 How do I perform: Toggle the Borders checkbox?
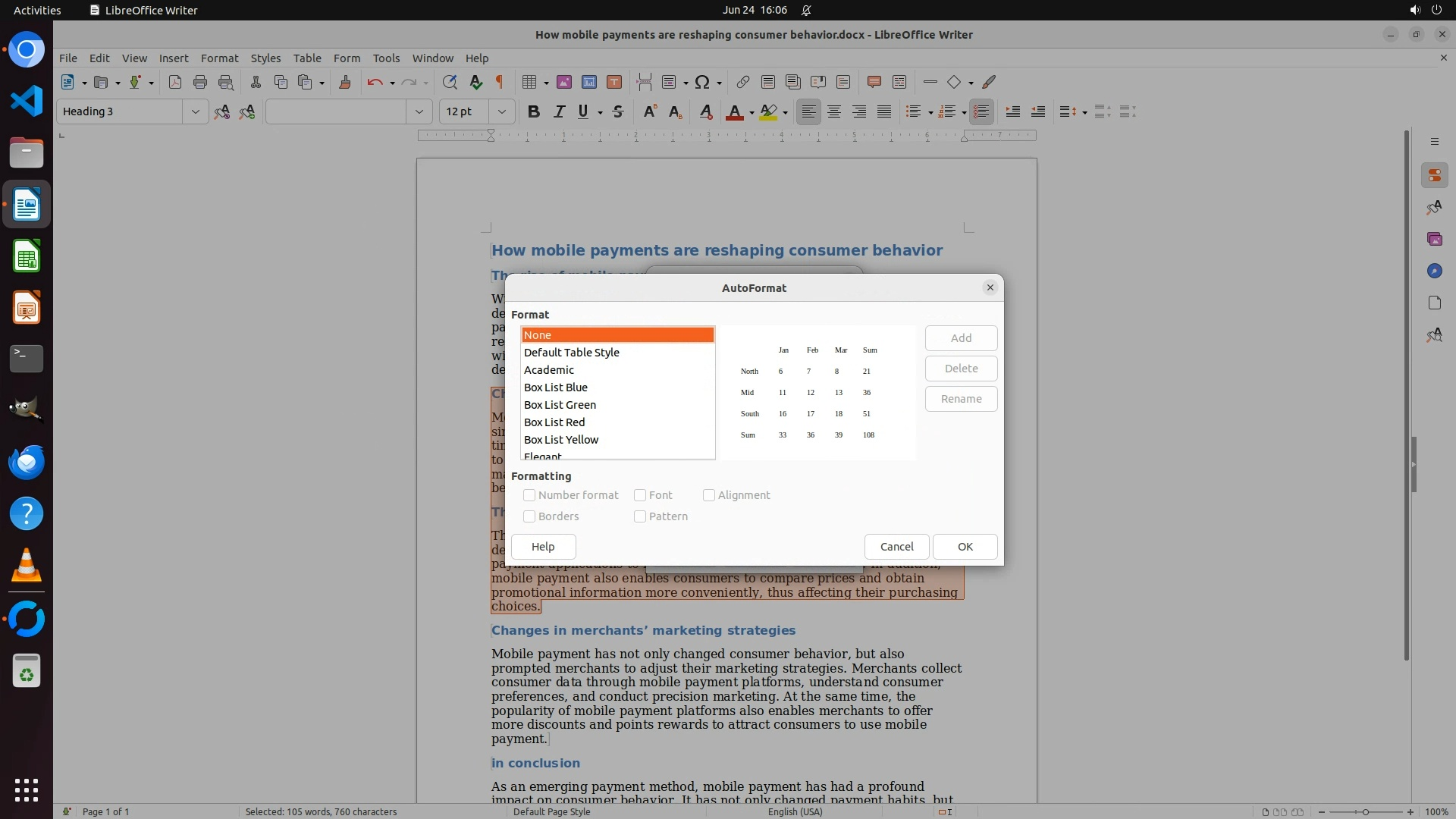pos(529,516)
